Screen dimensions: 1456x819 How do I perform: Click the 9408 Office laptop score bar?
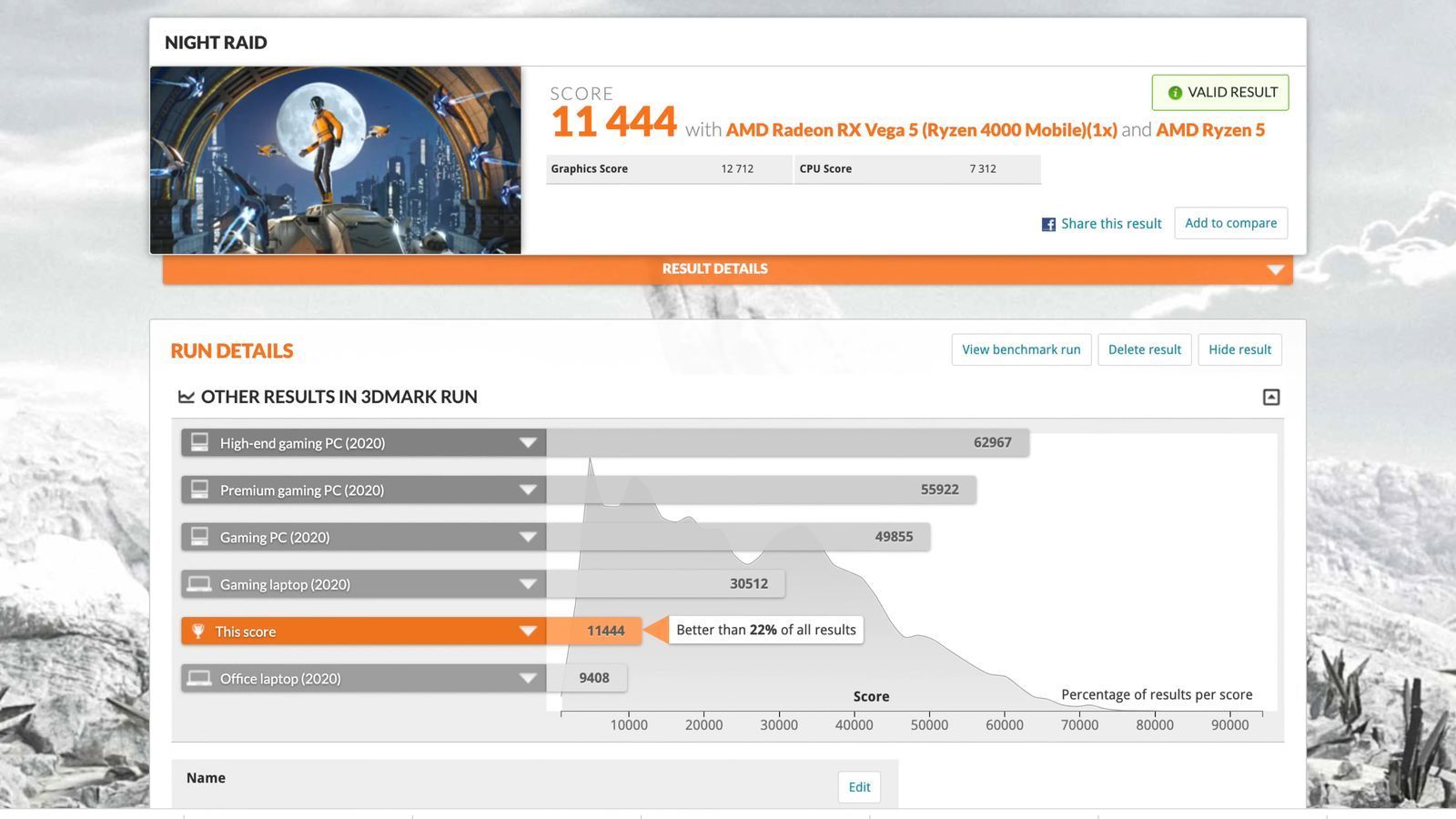pos(586,678)
